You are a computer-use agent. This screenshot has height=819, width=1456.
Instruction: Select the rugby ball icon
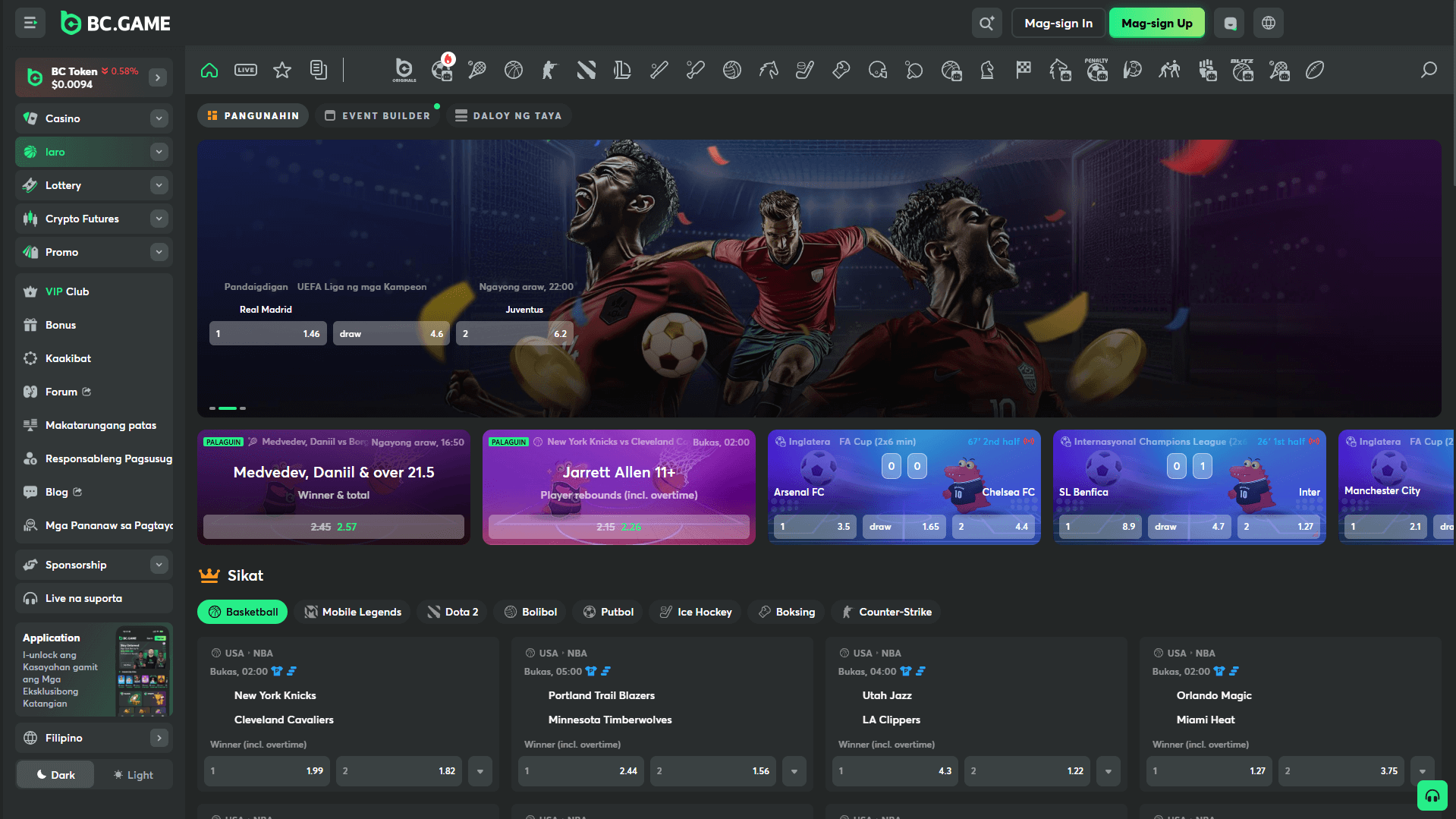pyautogui.click(x=1315, y=70)
